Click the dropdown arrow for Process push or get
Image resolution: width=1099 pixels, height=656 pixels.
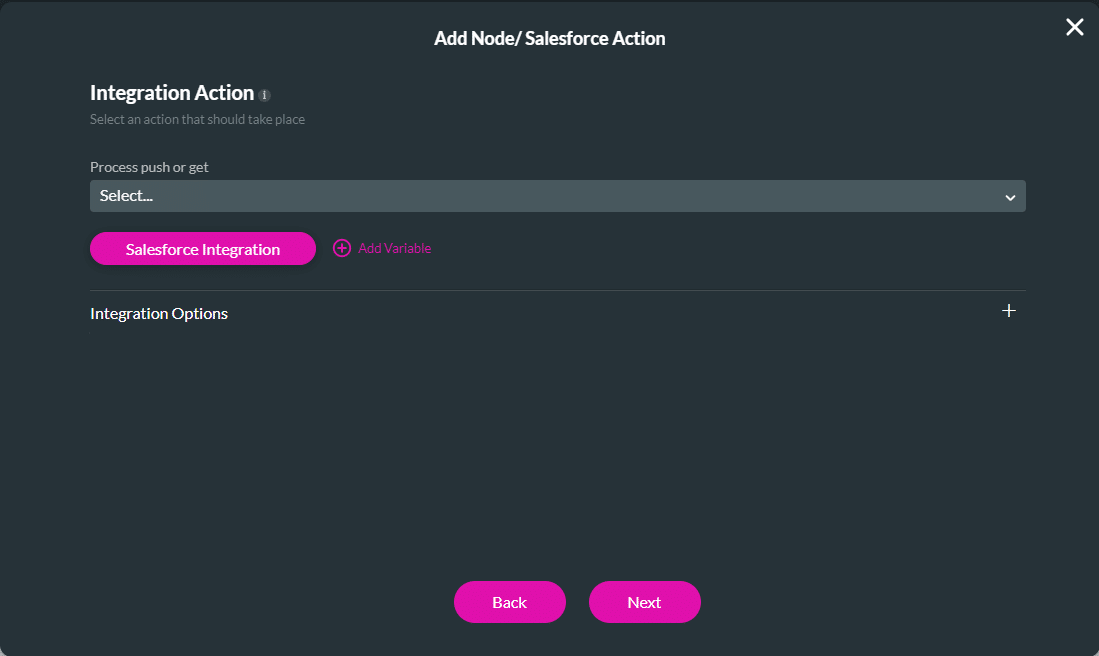1008,196
